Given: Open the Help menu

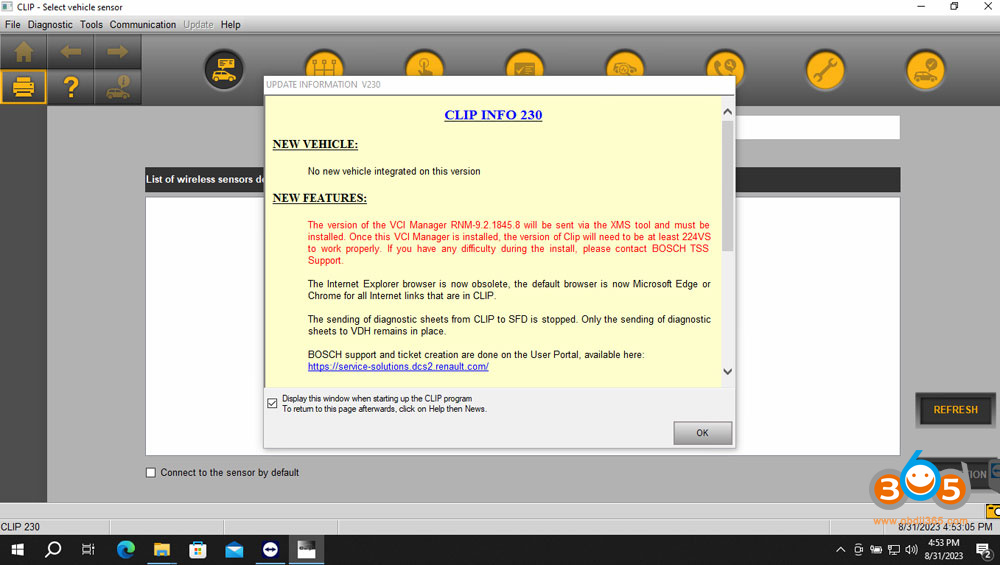Looking at the screenshot, I should pos(231,25).
